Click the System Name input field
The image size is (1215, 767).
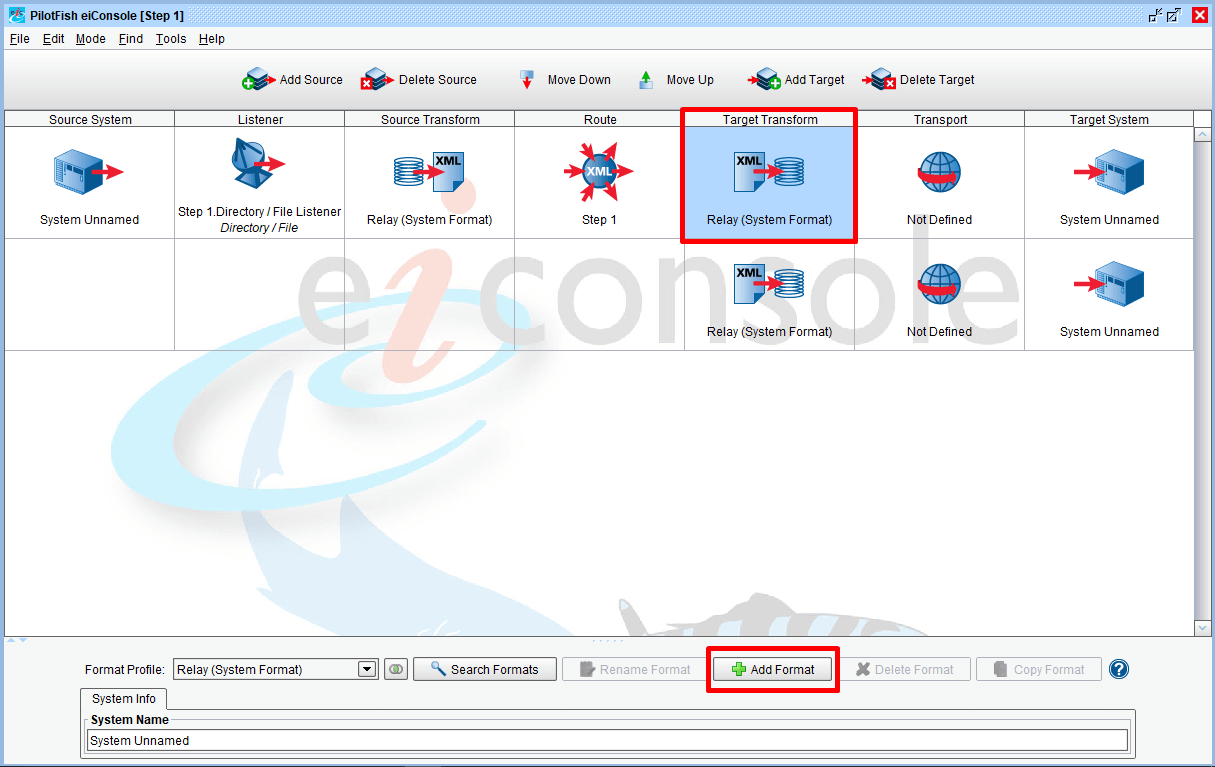click(607, 740)
